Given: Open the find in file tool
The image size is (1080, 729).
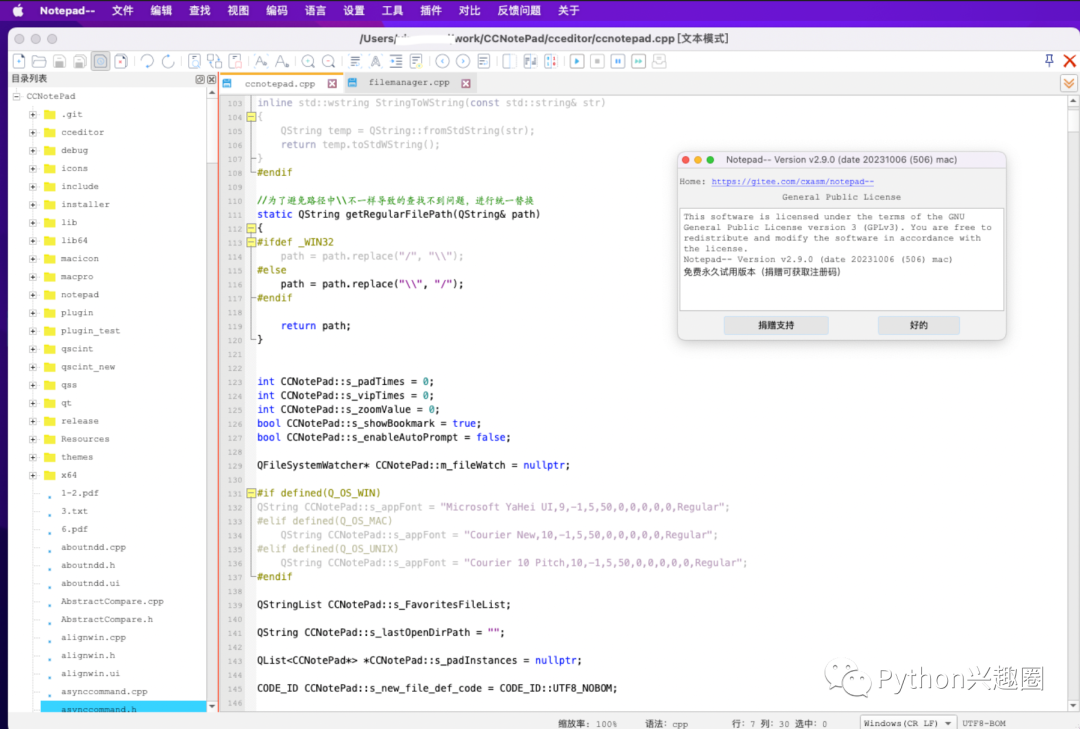Looking at the screenshot, I should 194,61.
